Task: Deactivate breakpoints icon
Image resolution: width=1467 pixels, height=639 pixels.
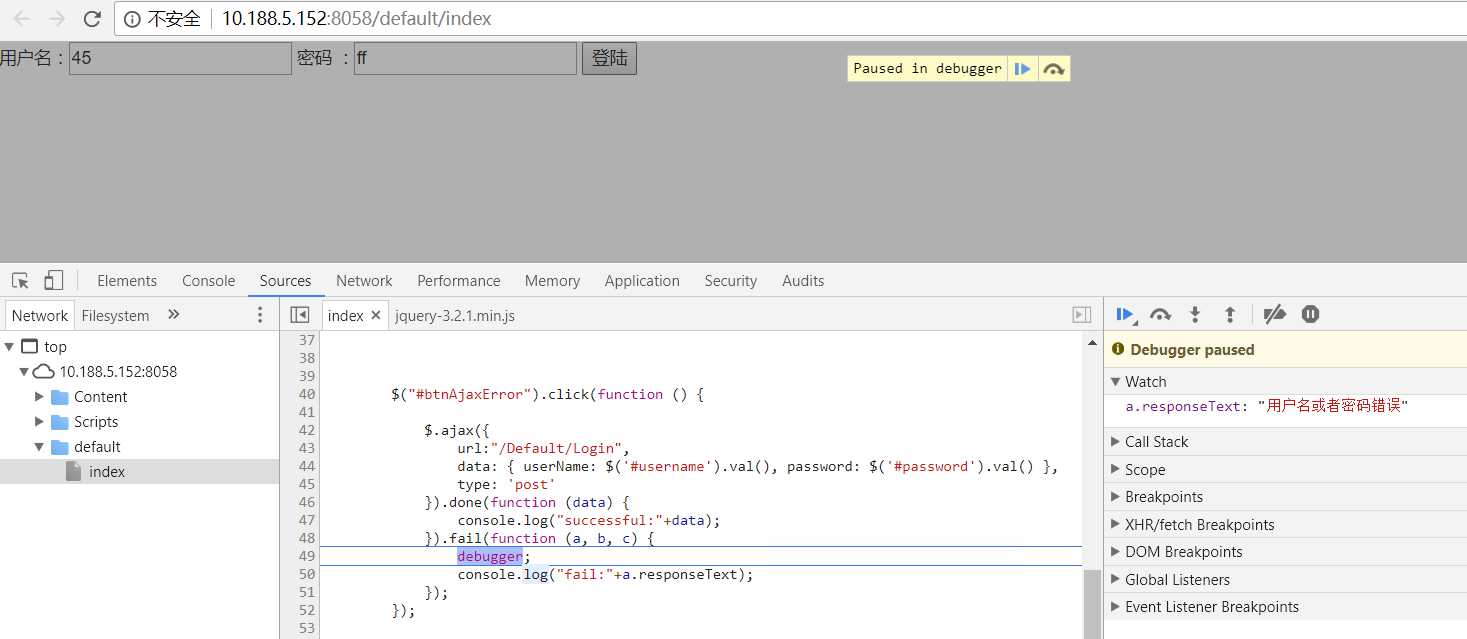Action: pyautogui.click(x=1274, y=315)
